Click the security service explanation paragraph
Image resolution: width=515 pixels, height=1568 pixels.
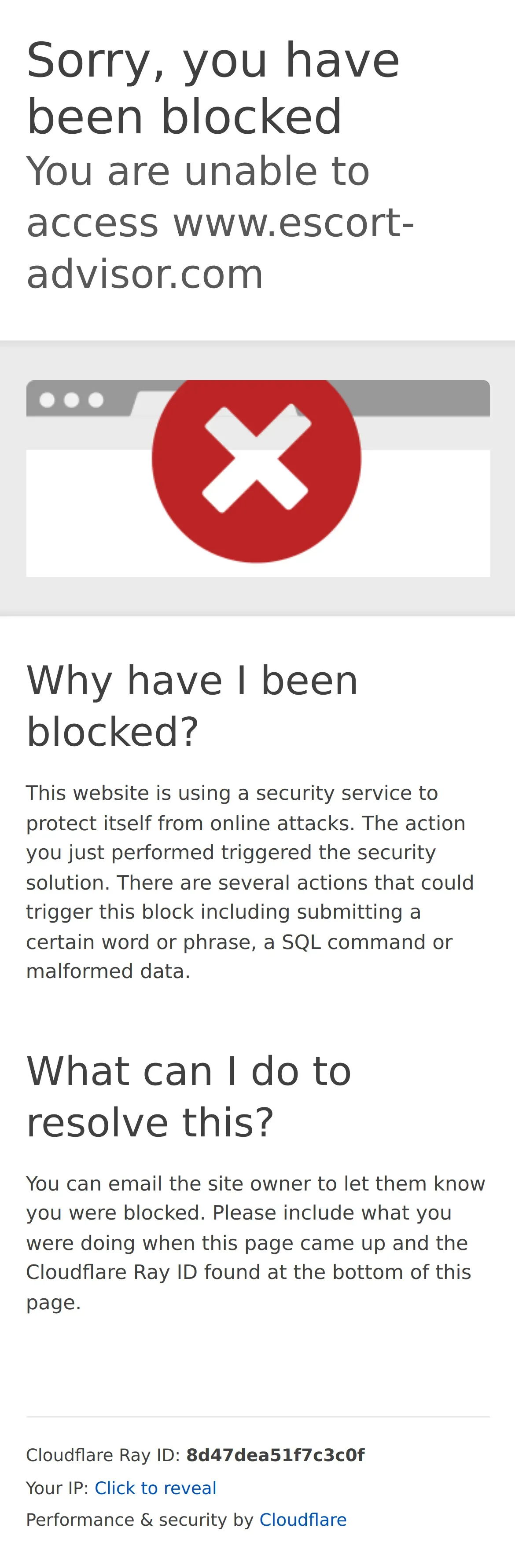click(250, 882)
